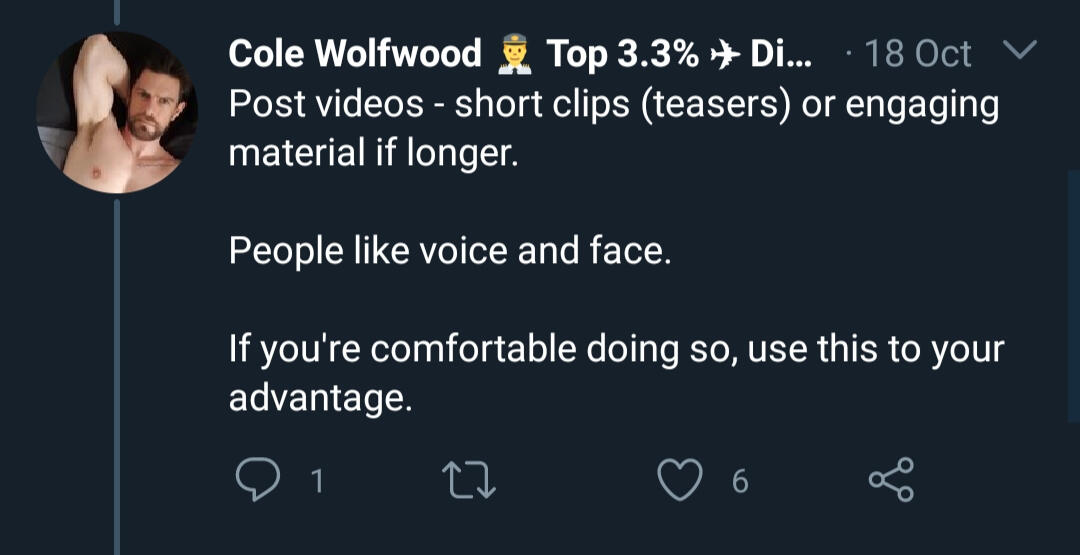Tap the share icon on the tweet

coord(889,481)
